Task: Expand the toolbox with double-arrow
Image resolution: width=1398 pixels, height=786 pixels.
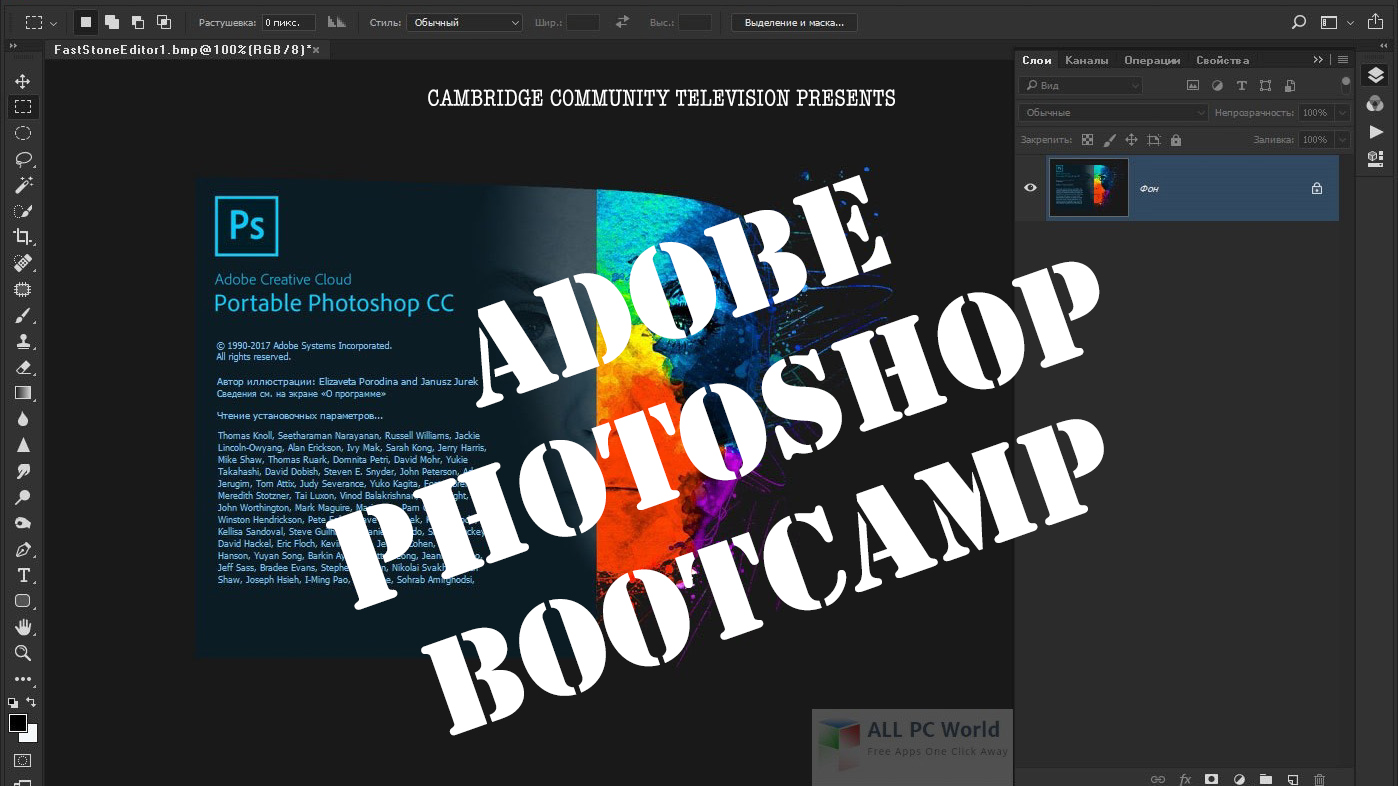Action: coord(12,46)
